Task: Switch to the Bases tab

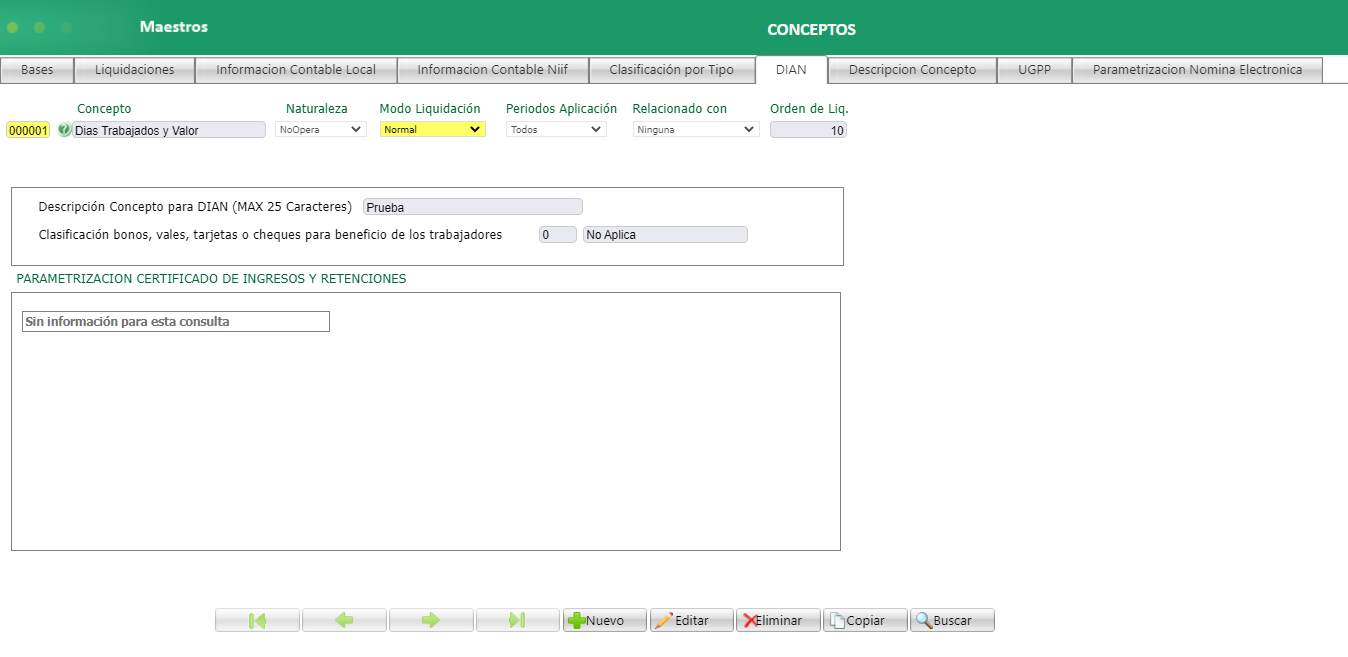Action: tap(37, 70)
